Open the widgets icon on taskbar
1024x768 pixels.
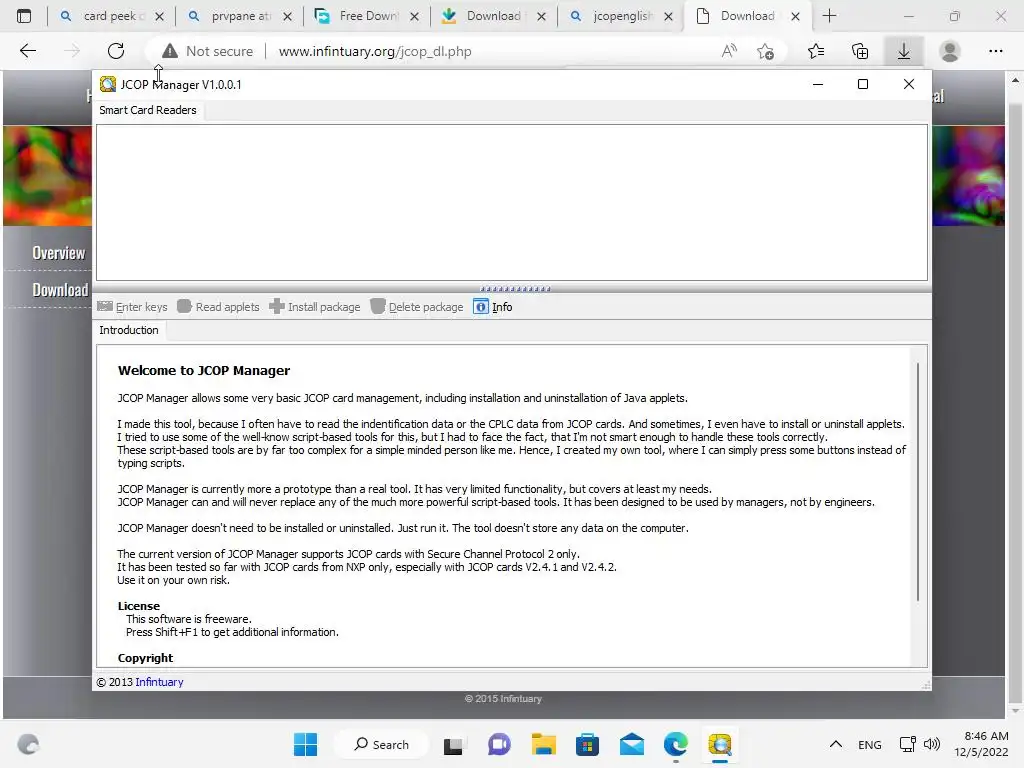point(28,744)
